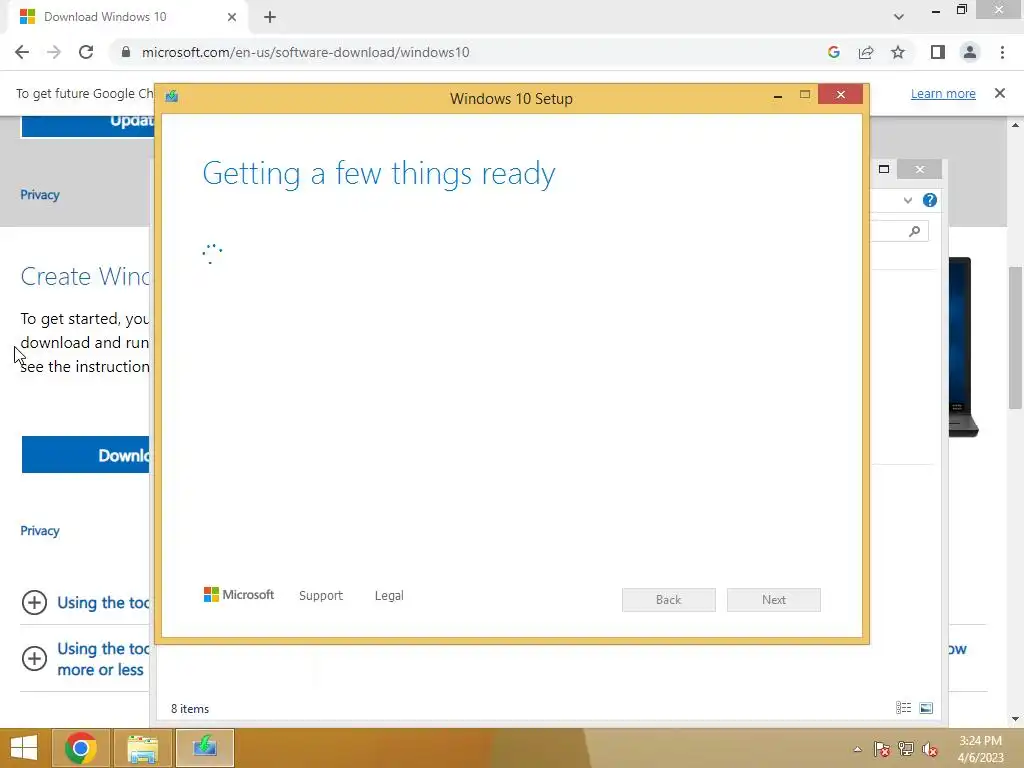View site information via lock icon
Viewport: 1024px width, 768px height.
coord(126,52)
